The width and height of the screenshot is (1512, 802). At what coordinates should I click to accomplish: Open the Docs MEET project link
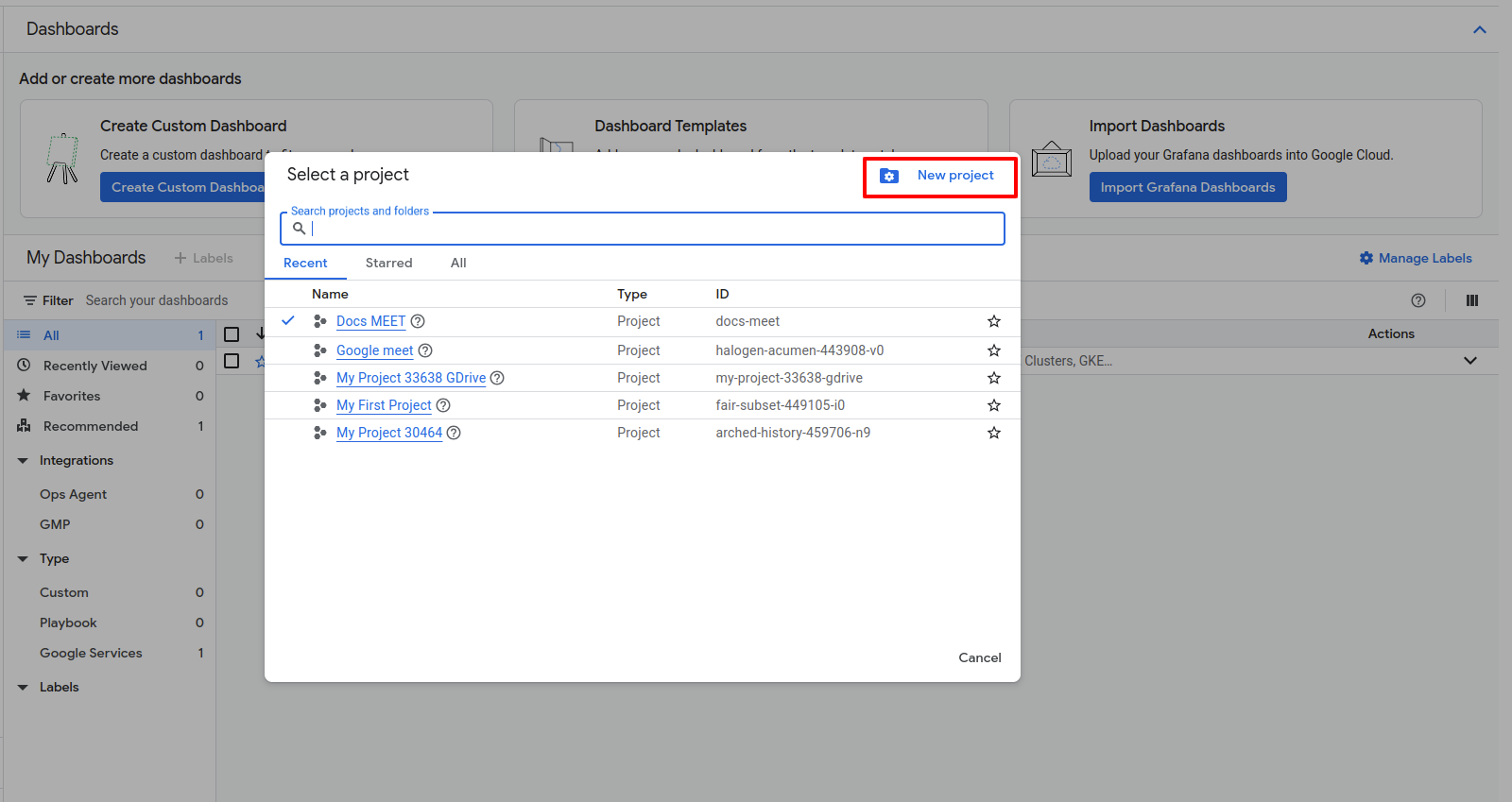click(370, 321)
